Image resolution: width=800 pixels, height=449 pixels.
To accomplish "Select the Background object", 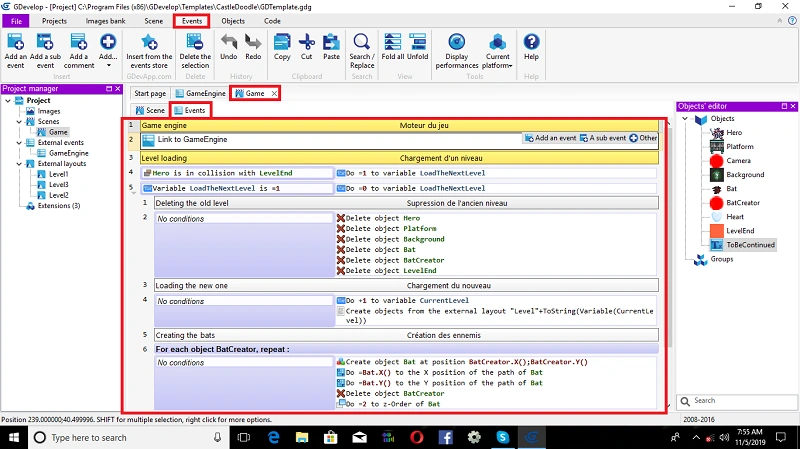I will coord(745,174).
